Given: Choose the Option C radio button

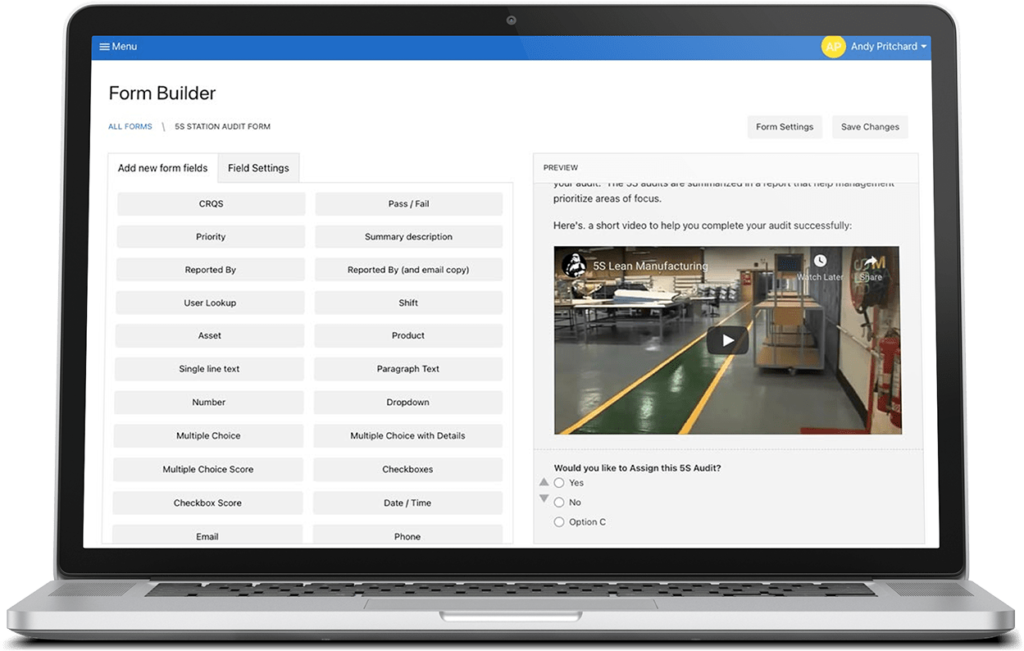Looking at the screenshot, I should tap(559, 522).
